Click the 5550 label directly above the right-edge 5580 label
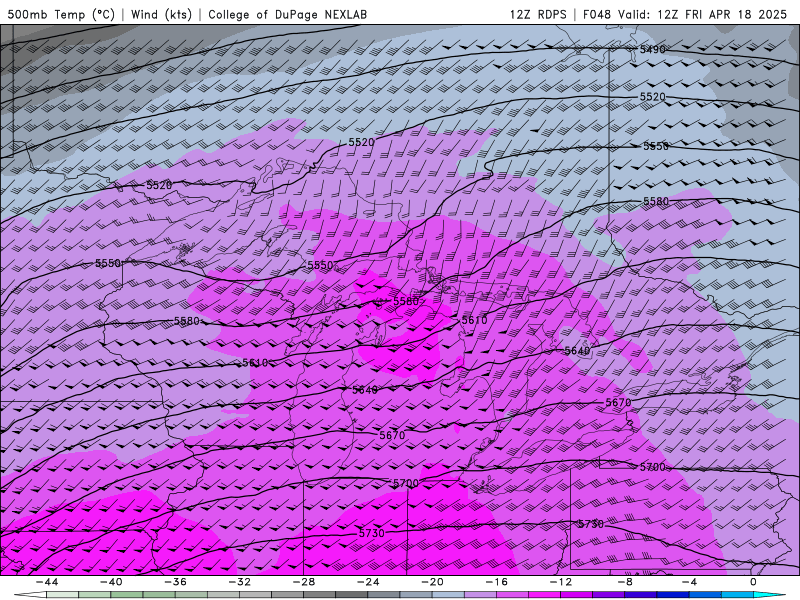Viewport: 800px width, 600px height. coord(656,146)
